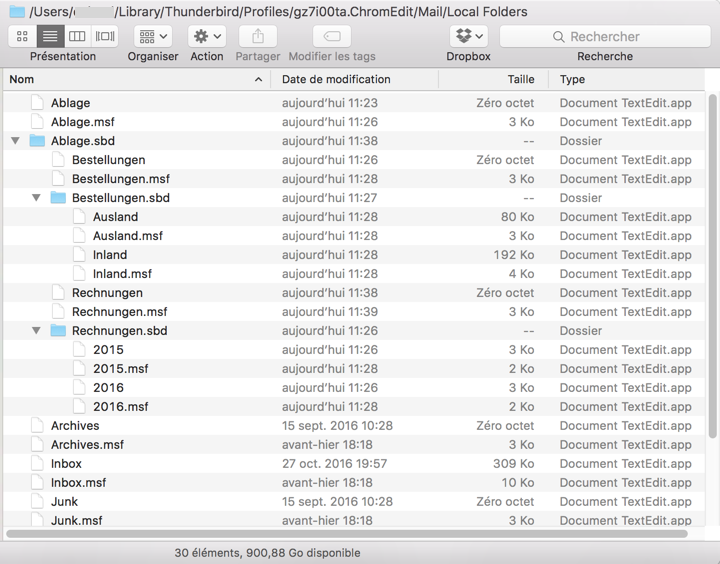This screenshot has width=720, height=564.
Task: Select the Bestellungen.sbd folder icon
Action: click(58, 197)
